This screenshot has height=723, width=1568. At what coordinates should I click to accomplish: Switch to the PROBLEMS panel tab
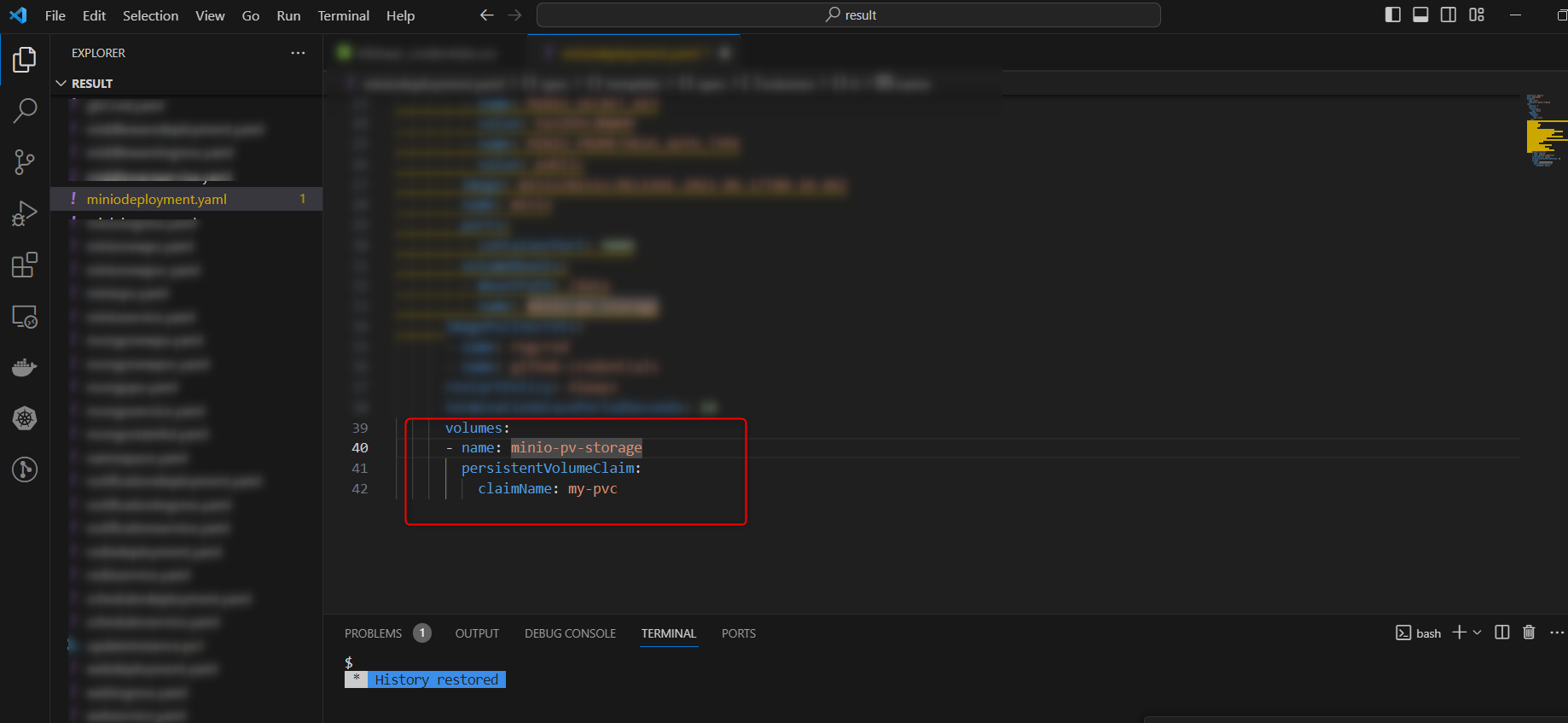373,633
